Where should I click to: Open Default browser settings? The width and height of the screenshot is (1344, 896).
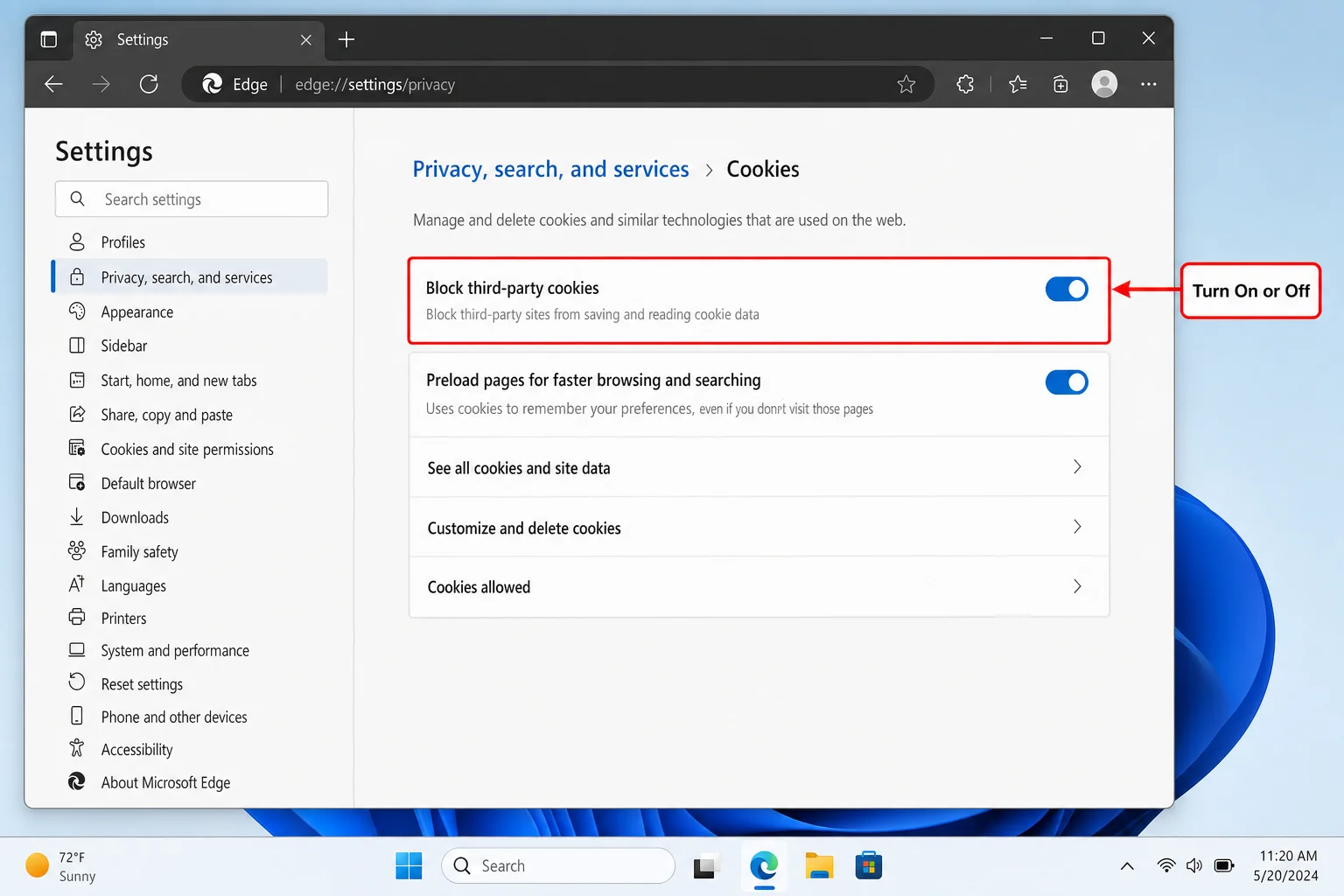pyautogui.click(x=189, y=483)
